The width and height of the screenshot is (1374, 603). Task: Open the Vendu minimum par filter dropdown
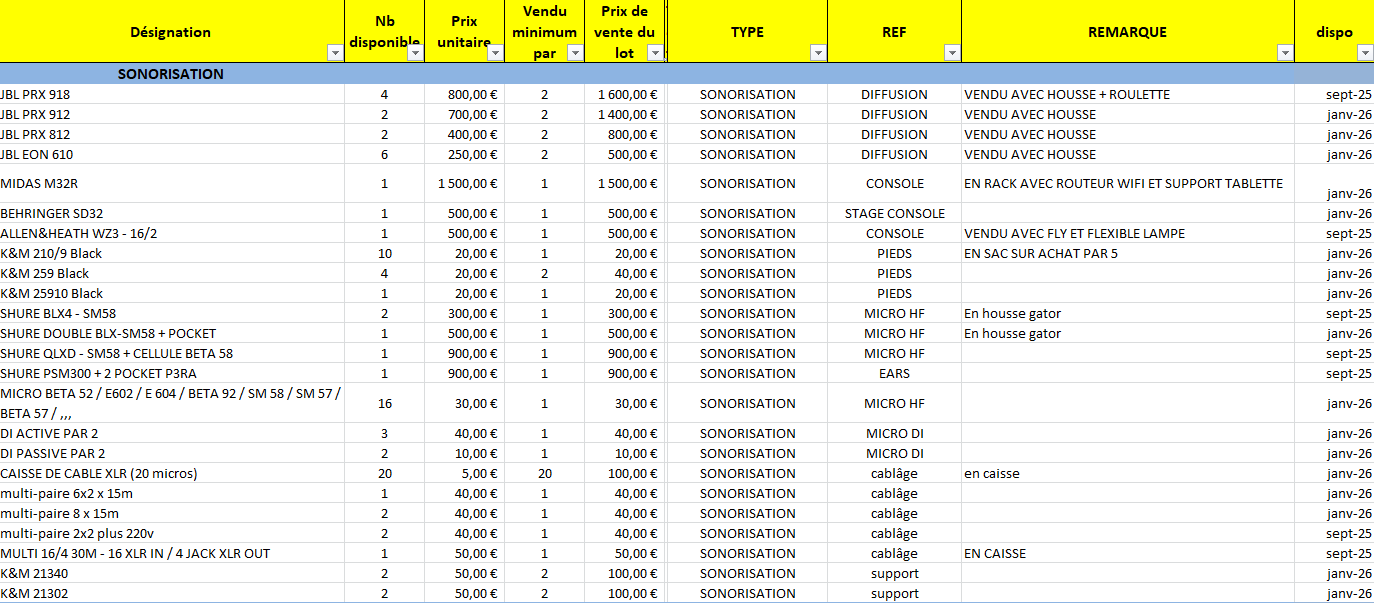[575, 53]
